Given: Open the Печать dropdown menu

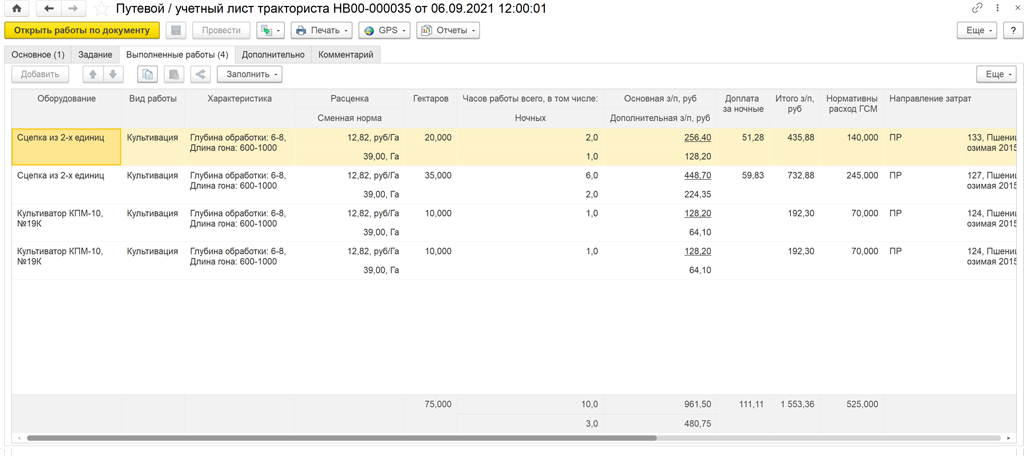Looking at the screenshot, I should 320,31.
